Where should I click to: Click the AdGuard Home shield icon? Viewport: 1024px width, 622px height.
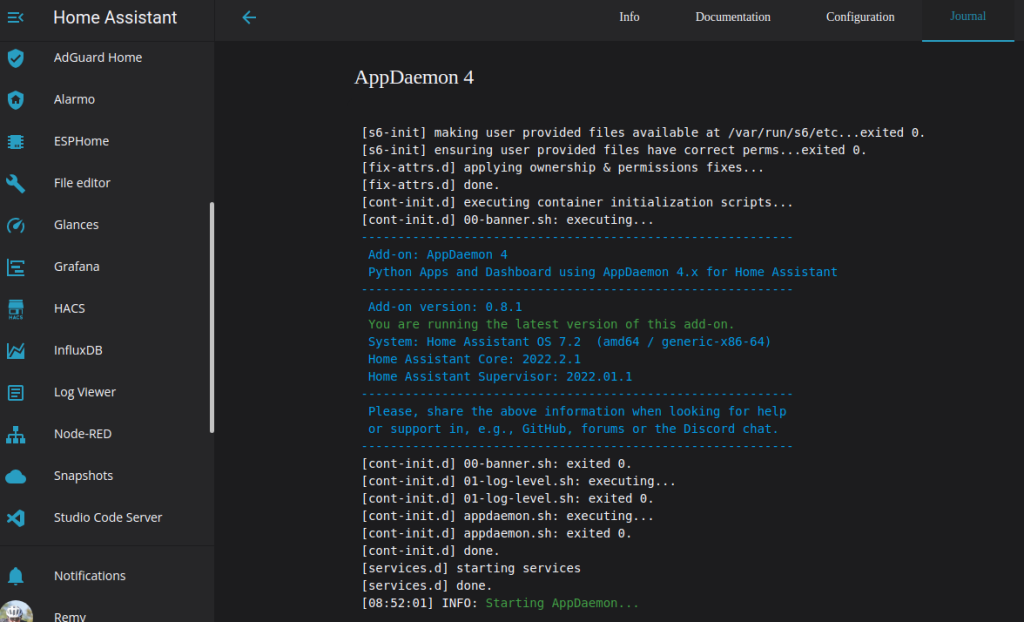[16, 58]
